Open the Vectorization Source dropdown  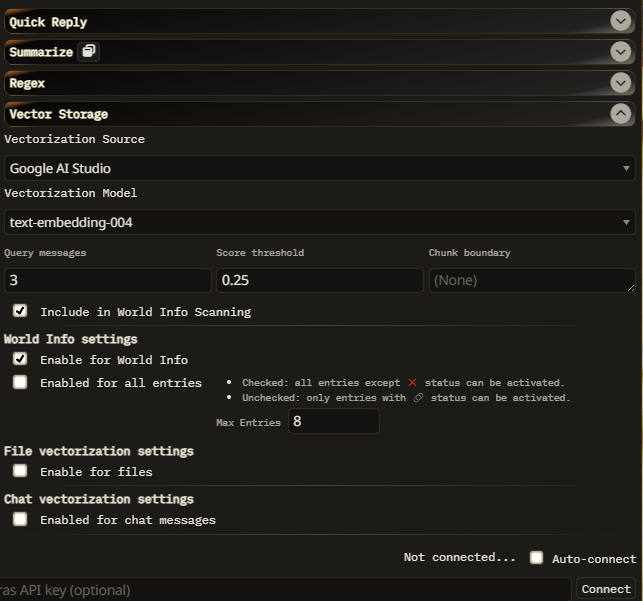pos(319,168)
